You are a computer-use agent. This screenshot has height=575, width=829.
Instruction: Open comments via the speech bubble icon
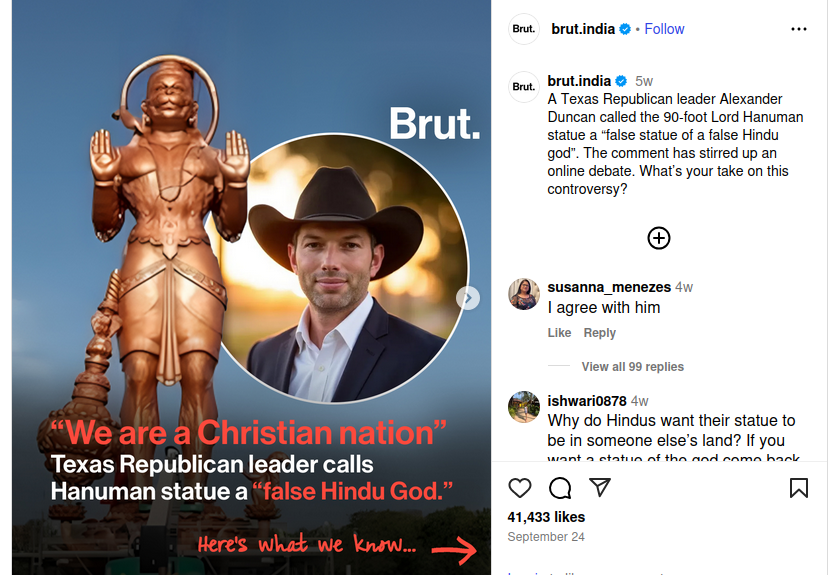(x=560, y=488)
